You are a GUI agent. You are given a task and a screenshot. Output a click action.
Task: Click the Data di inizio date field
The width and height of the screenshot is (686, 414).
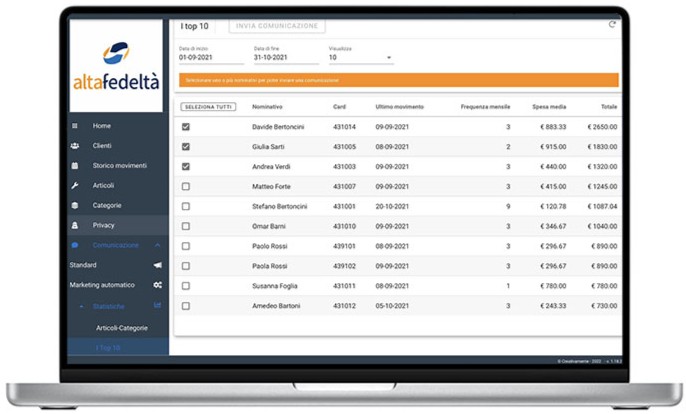point(211,57)
